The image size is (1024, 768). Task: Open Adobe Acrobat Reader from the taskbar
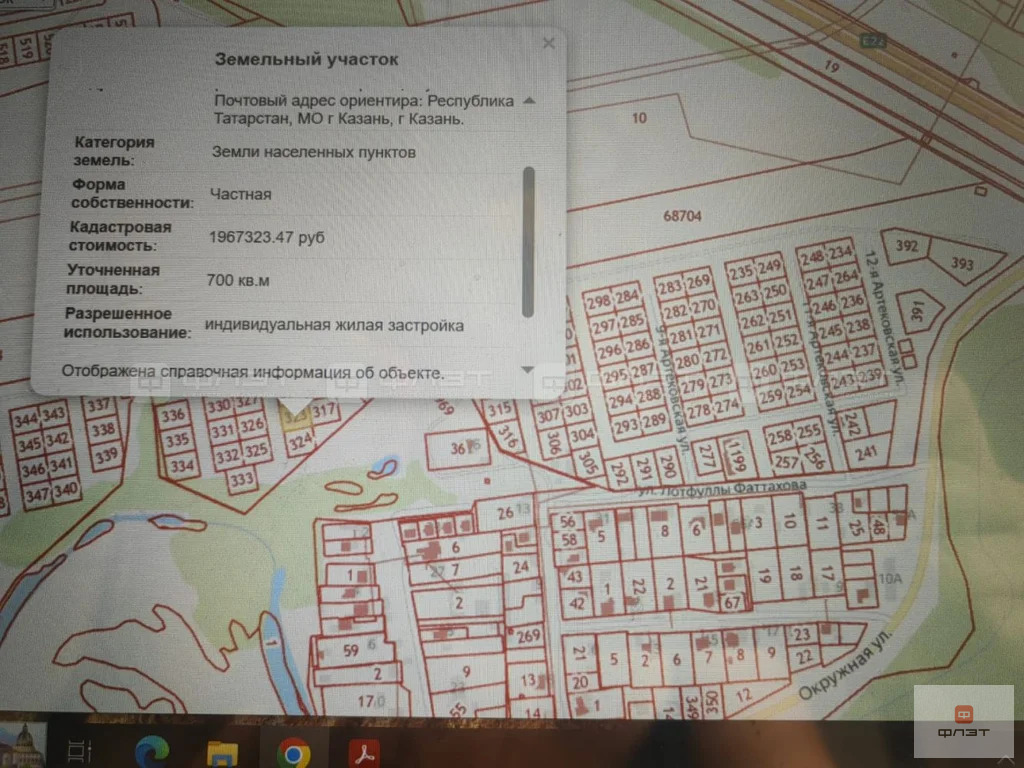click(x=364, y=753)
